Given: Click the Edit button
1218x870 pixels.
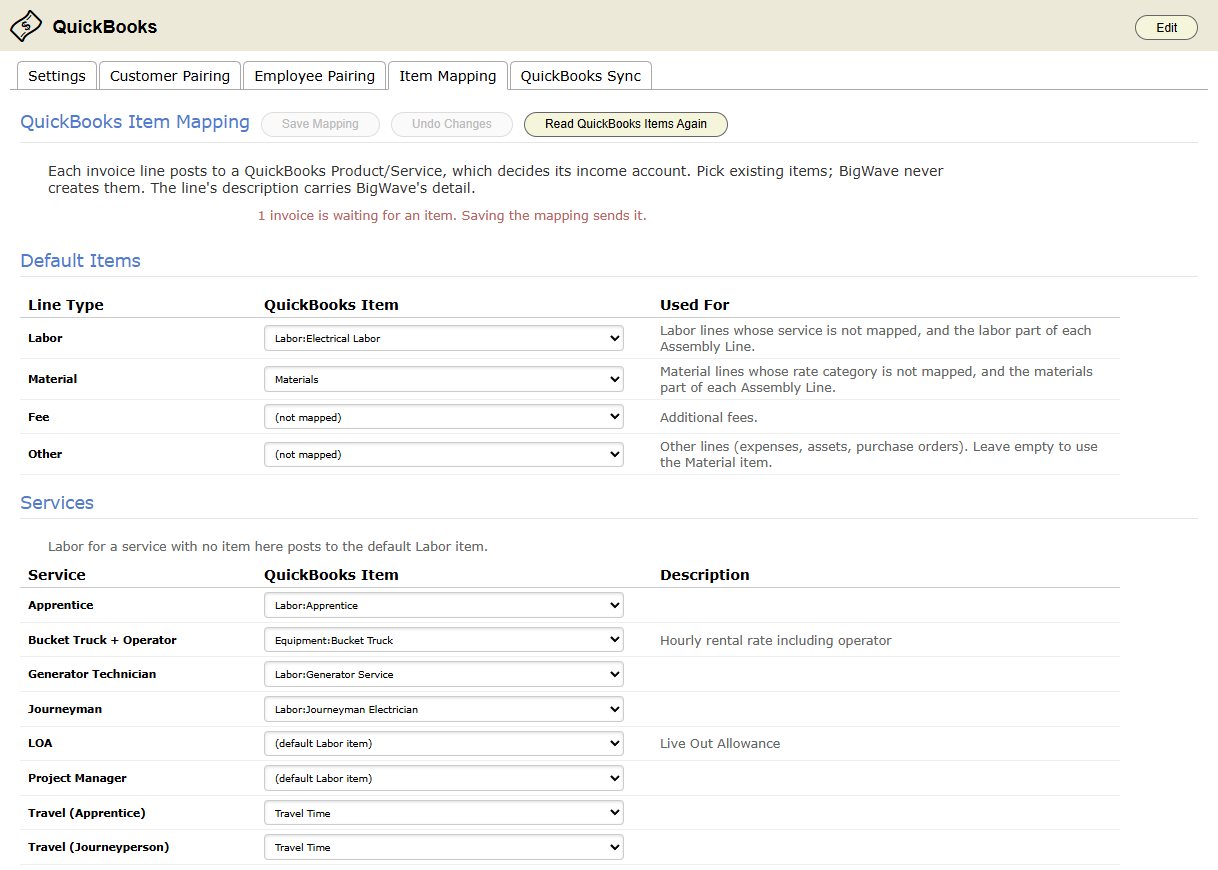Looking at the screenshot, I should click(1166, 28).
